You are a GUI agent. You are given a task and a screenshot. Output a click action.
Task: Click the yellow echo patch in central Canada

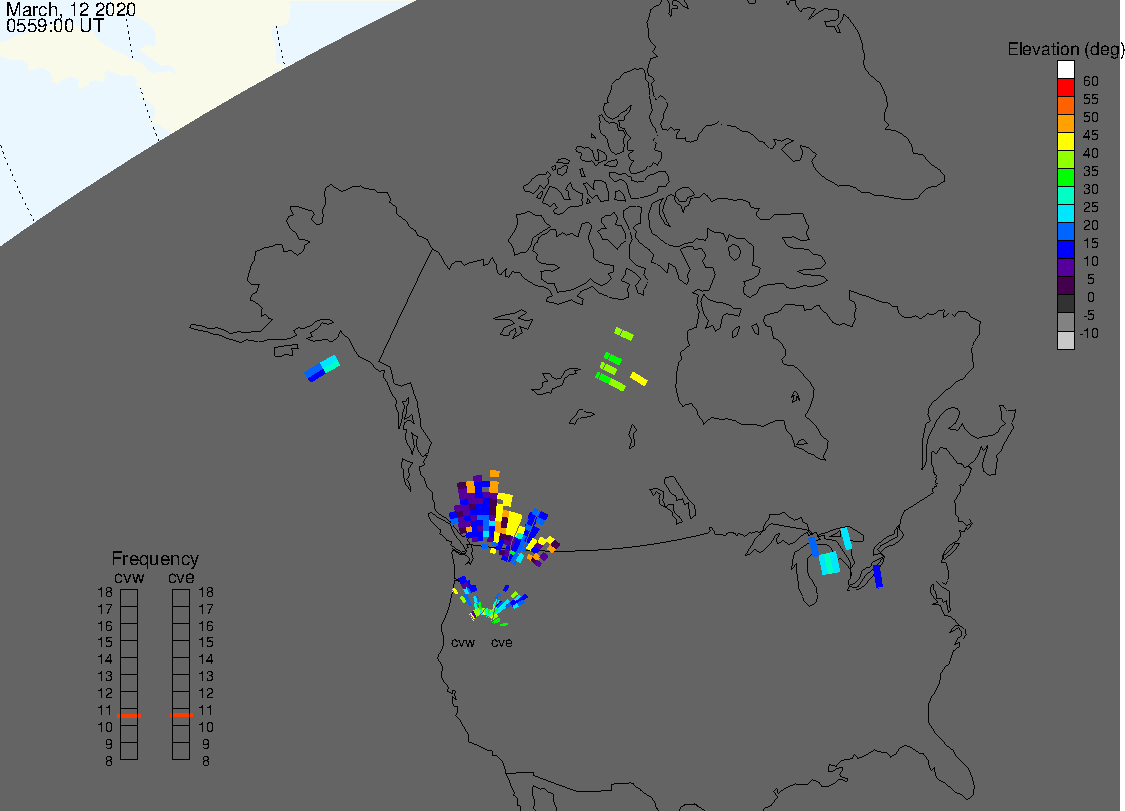click(639, 378)
